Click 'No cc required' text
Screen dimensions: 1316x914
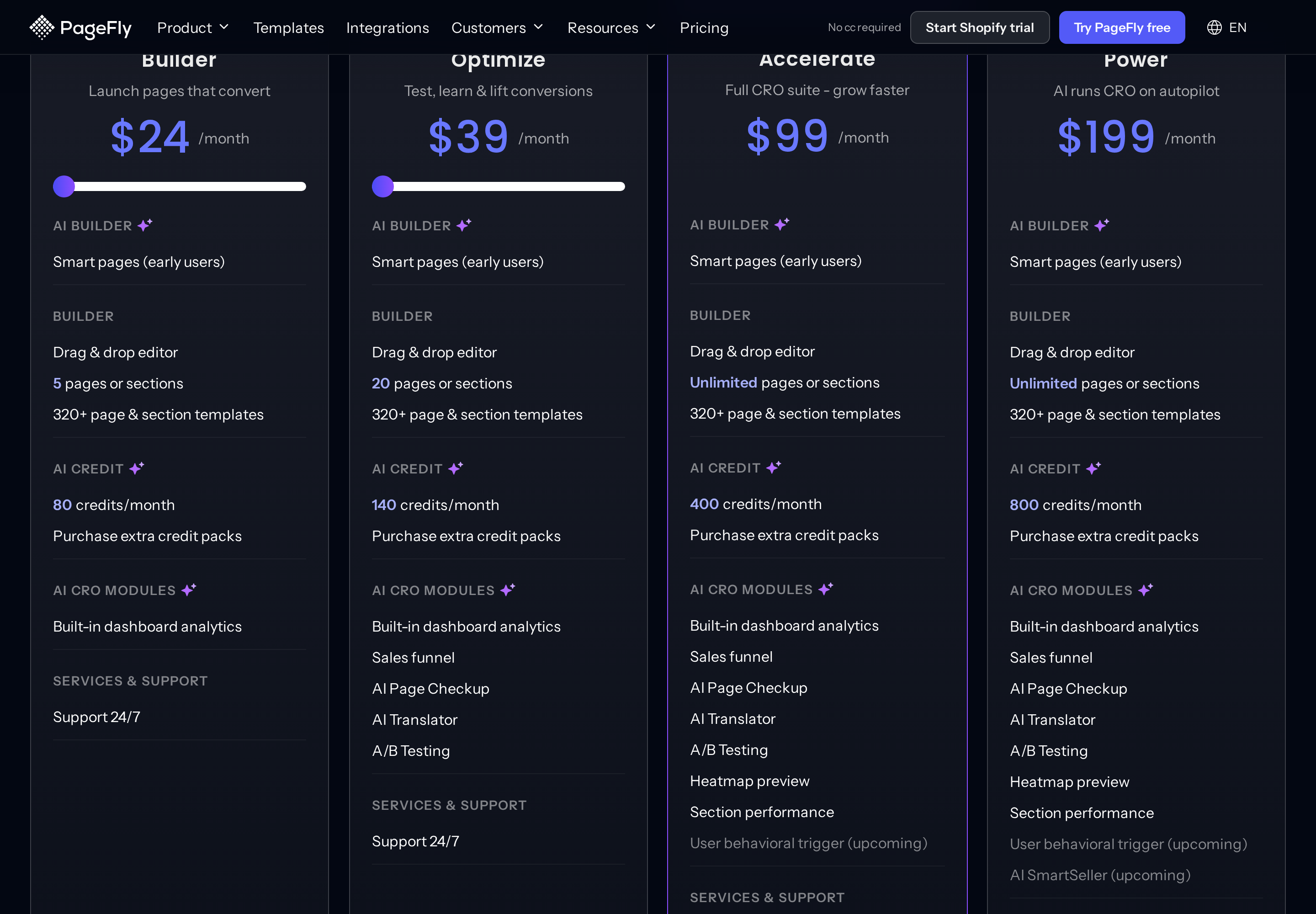[864, 27]
